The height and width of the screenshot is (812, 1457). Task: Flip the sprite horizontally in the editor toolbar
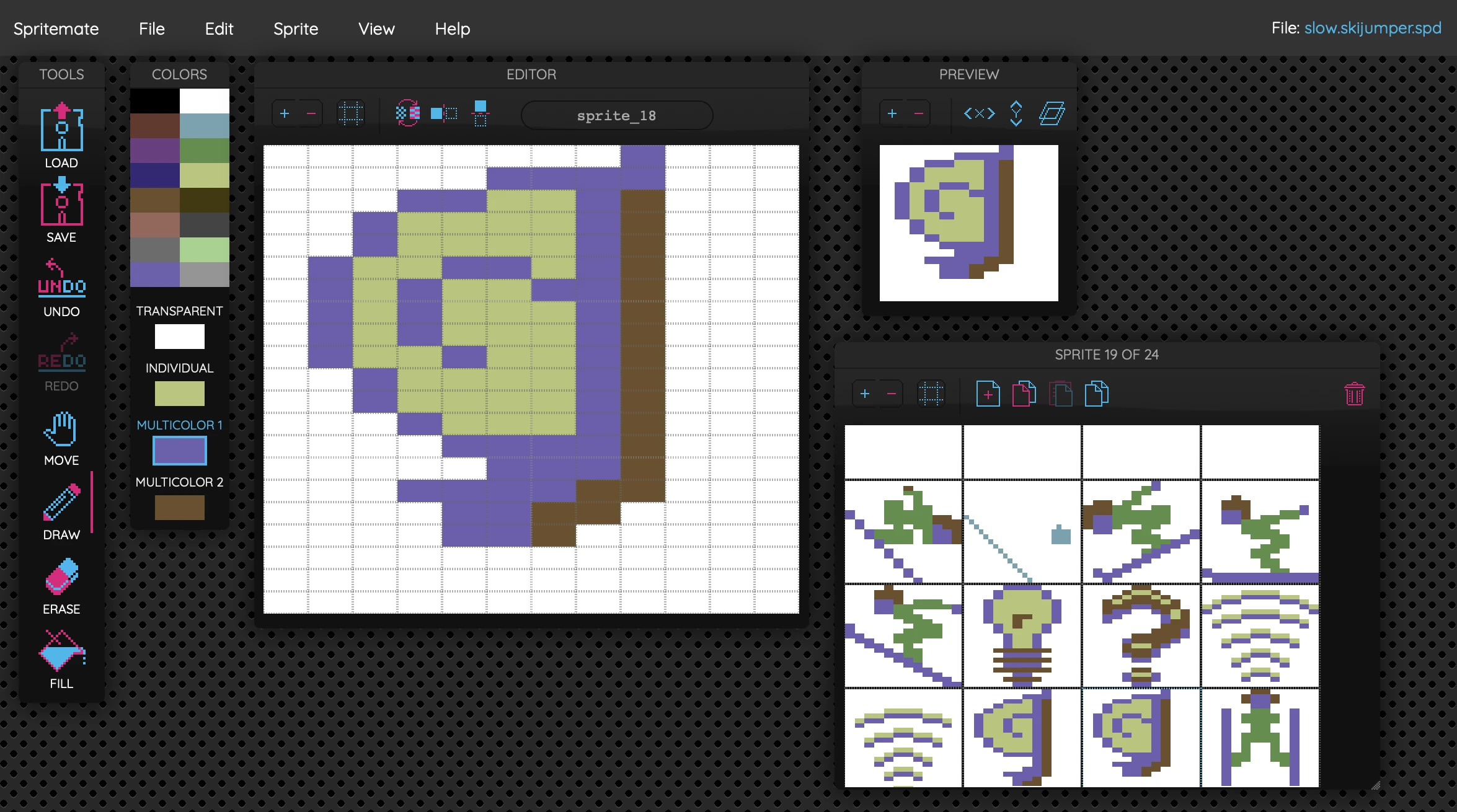pyautogui.click(x=443, y=113)
